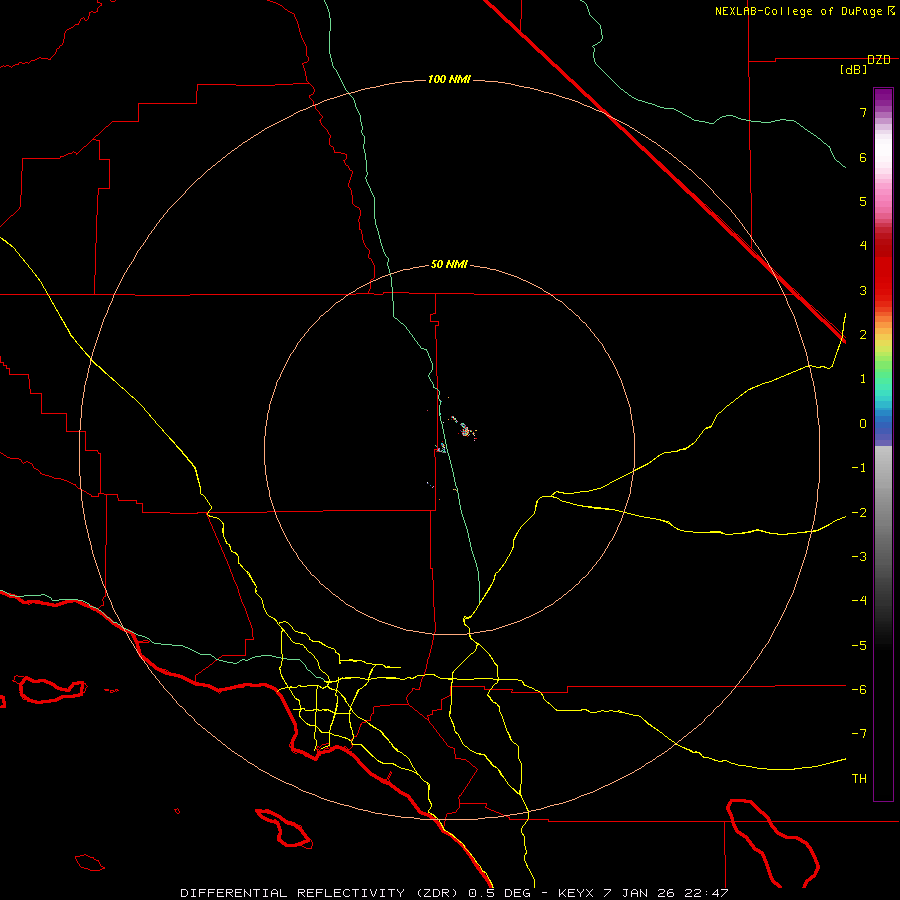This screenshot has width=900, height=900.
Task: Select the purple top of color scale
Action: (883, 95)
